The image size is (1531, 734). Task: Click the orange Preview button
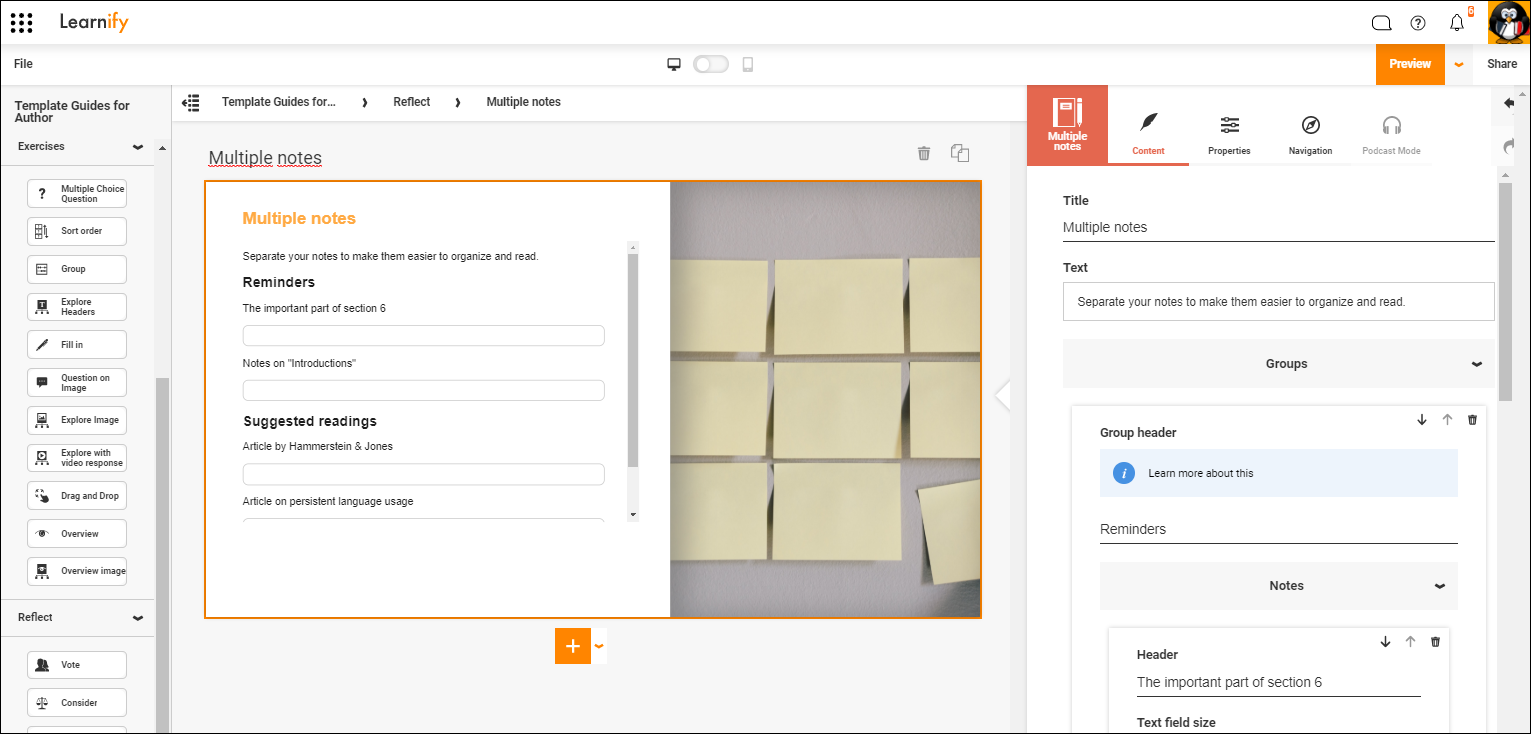pos(1410,63)
